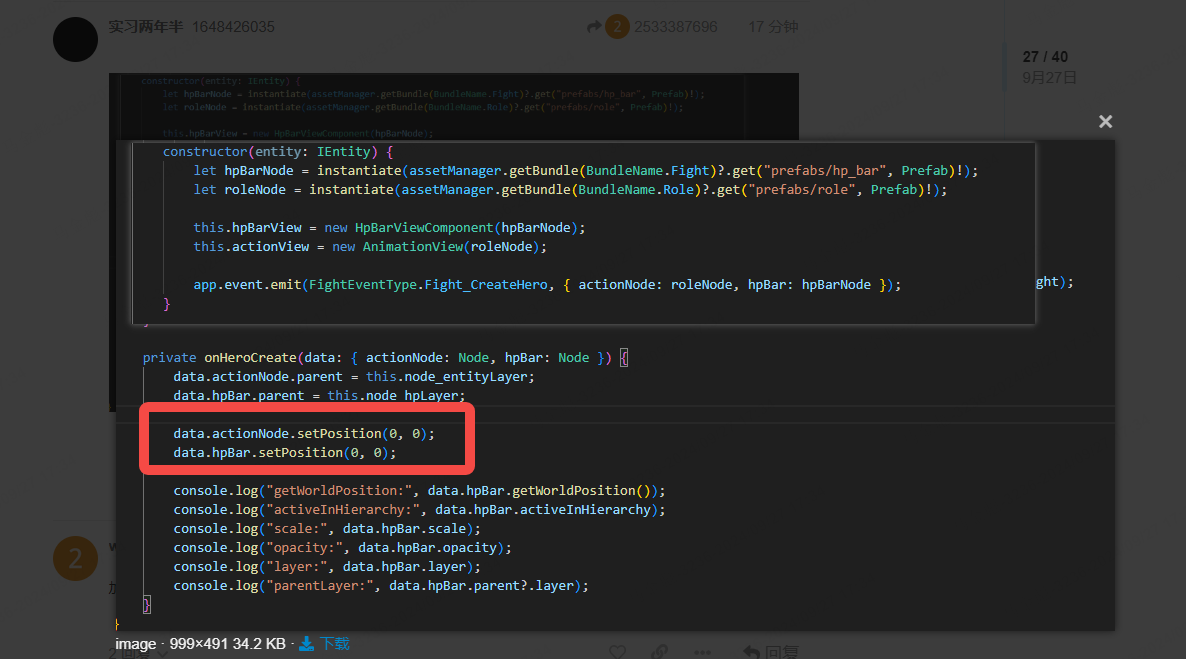Click the 27 / 40 timeline position indicator
Image resolution: width=1186 pixels, height=659 pixels.
coord(1045,57)
